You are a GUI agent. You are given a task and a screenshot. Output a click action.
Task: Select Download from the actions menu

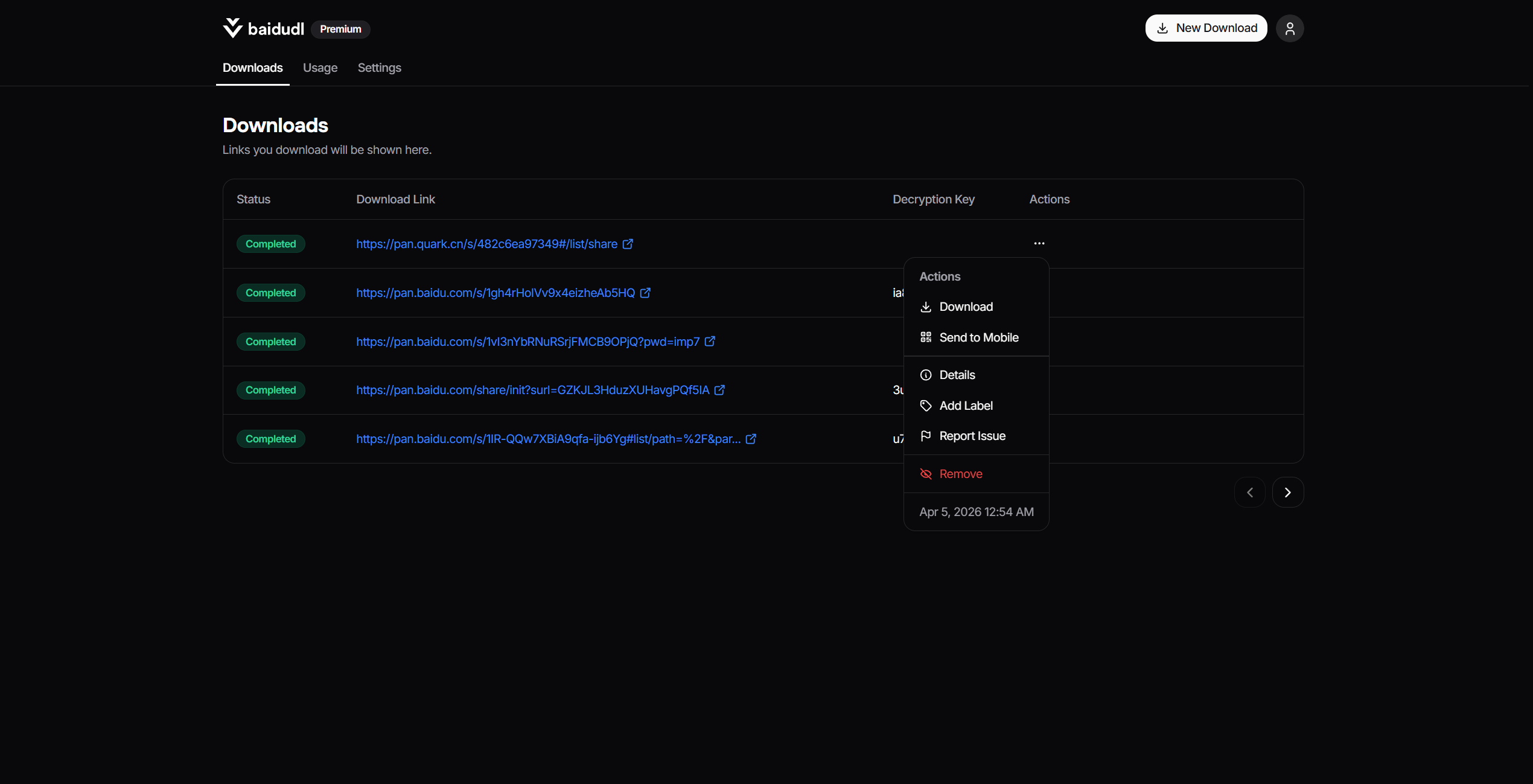coord(966,307)
